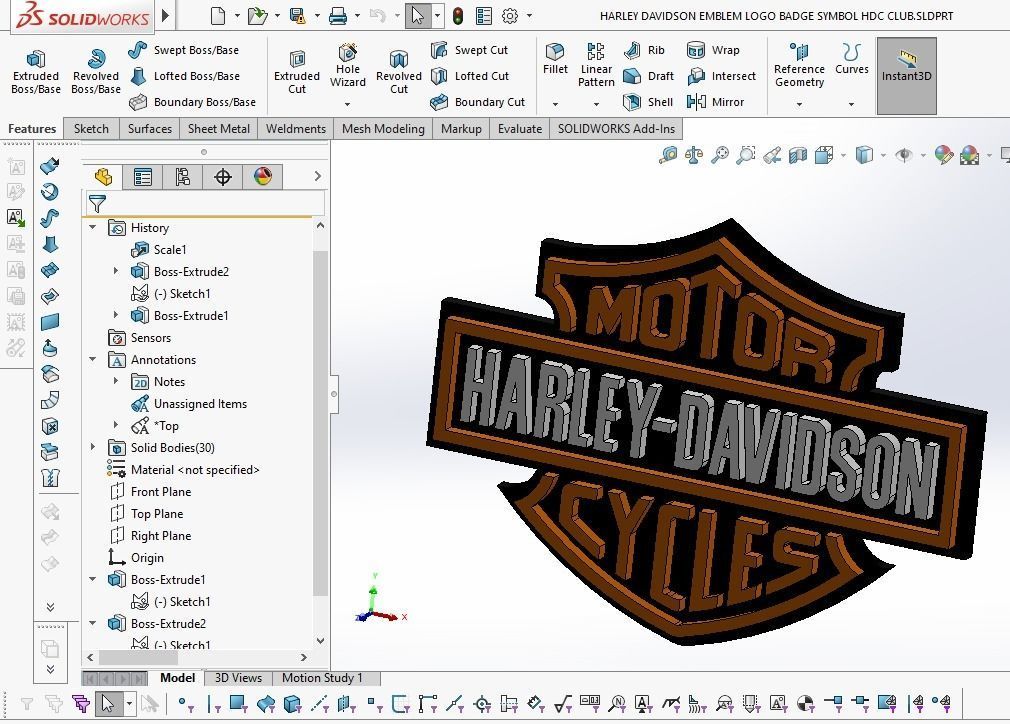Open Hole Wizard dropdown arrow

point(348,104)
